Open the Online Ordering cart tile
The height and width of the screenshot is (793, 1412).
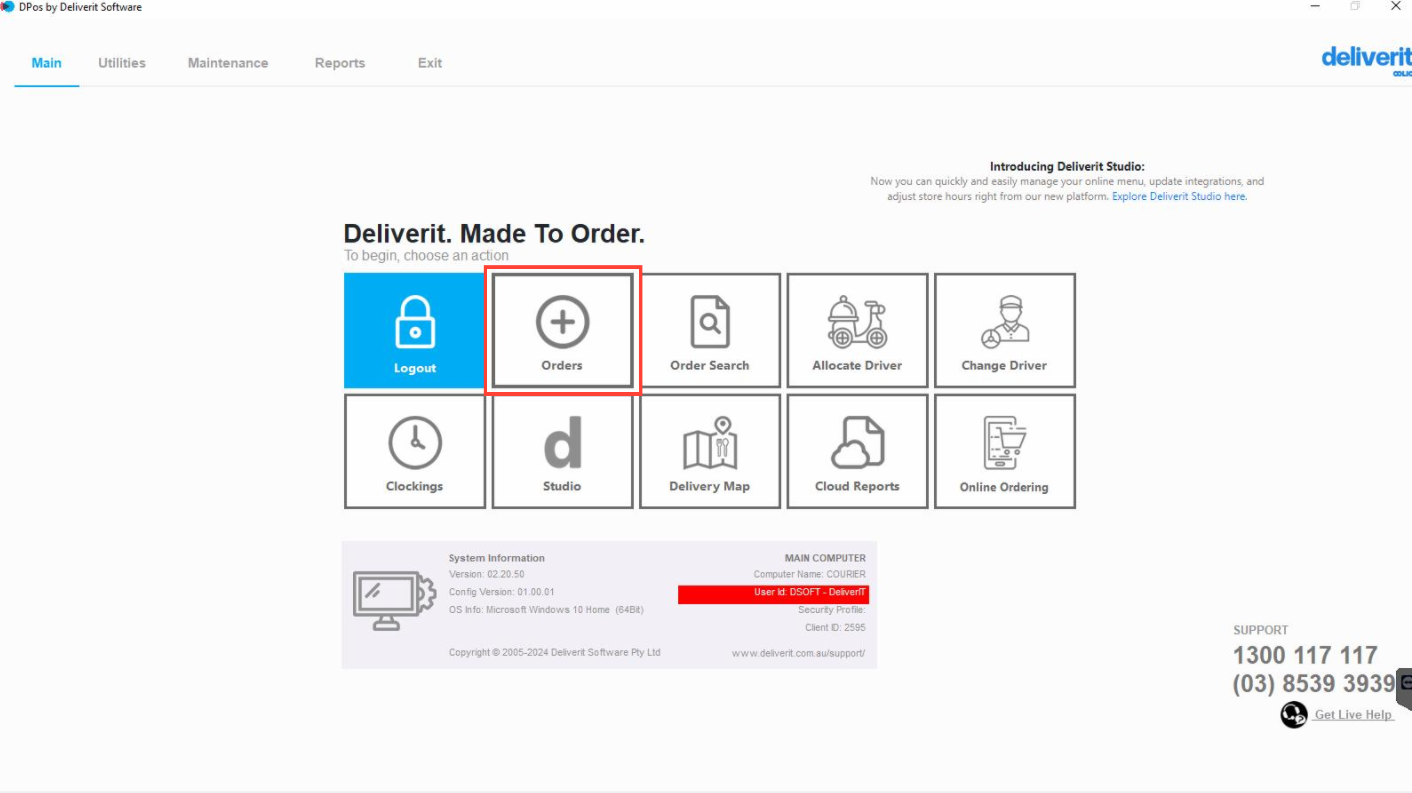pos(1004,451)
